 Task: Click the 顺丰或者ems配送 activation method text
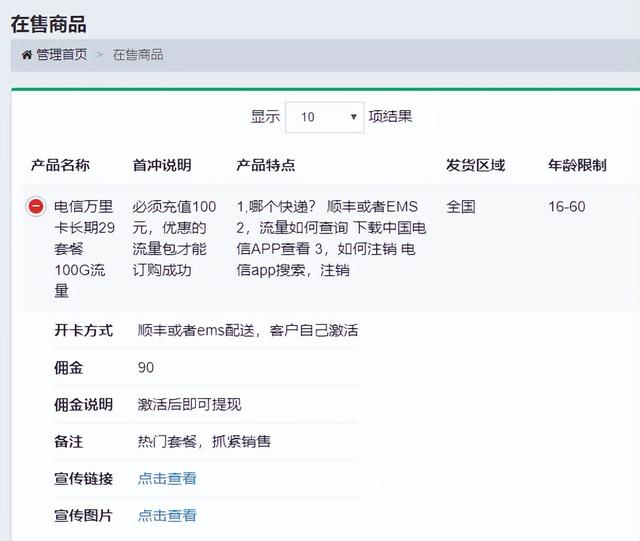click(247, 330)
